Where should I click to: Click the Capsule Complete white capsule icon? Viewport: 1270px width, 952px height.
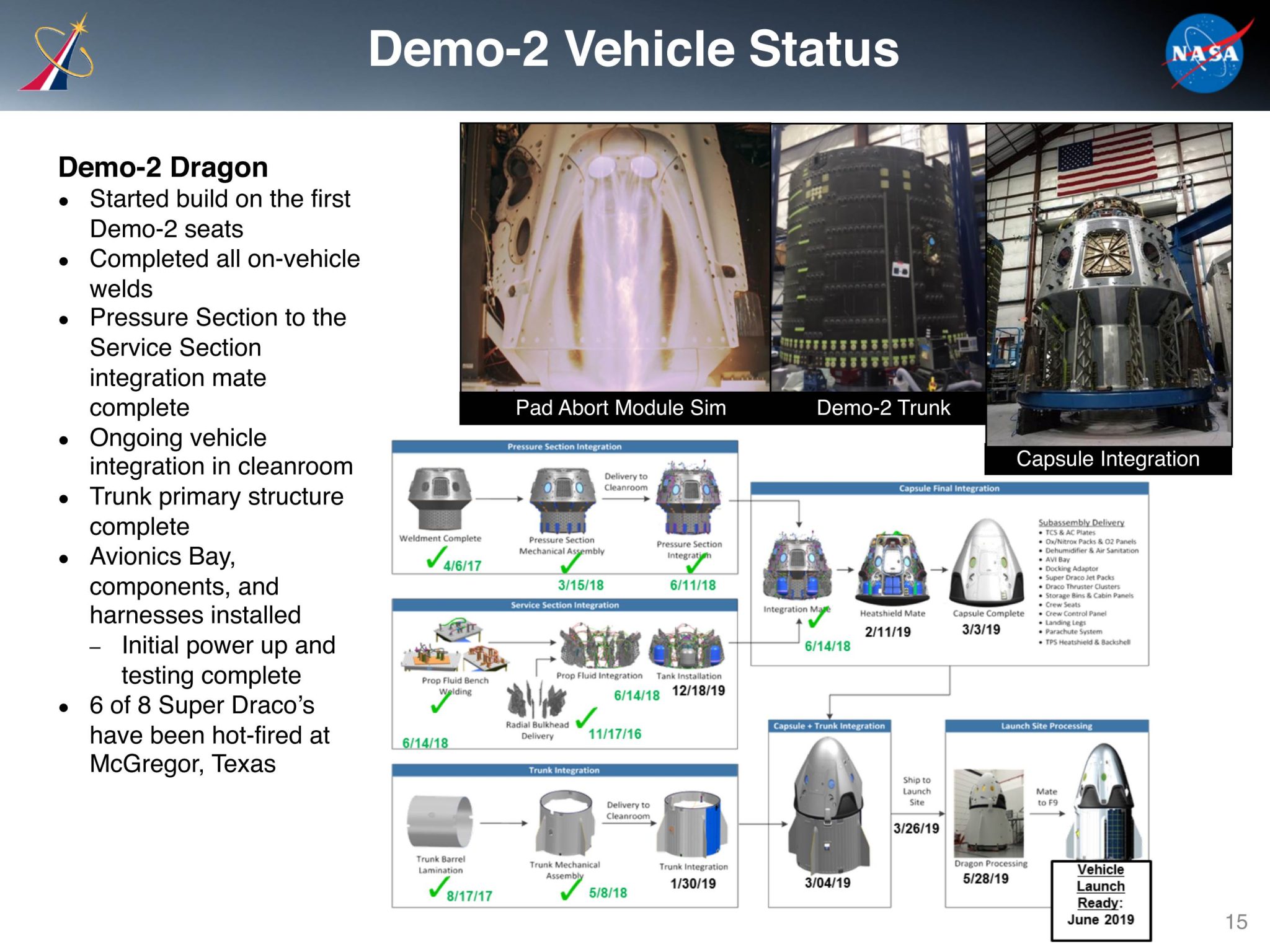click(987, 564)
